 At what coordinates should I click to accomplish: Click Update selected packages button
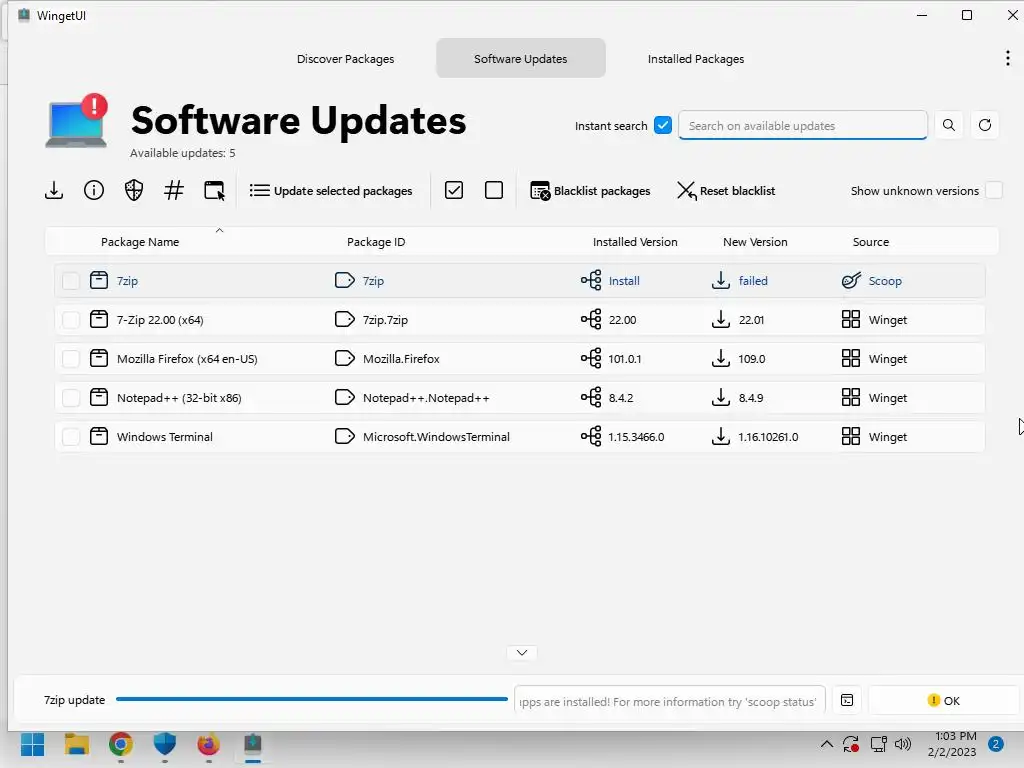(331, 191)
